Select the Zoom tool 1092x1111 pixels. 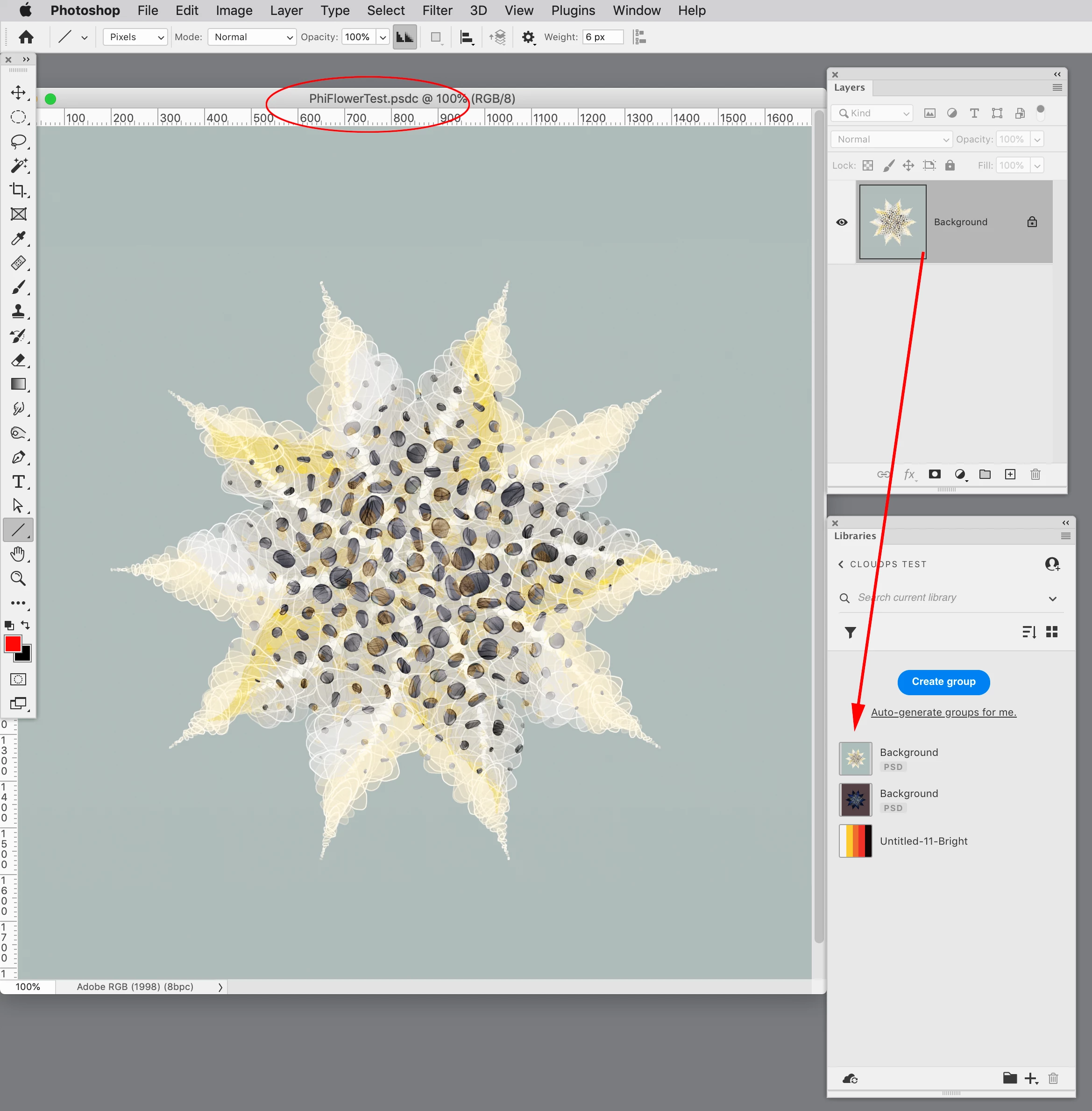click(18, 579)
